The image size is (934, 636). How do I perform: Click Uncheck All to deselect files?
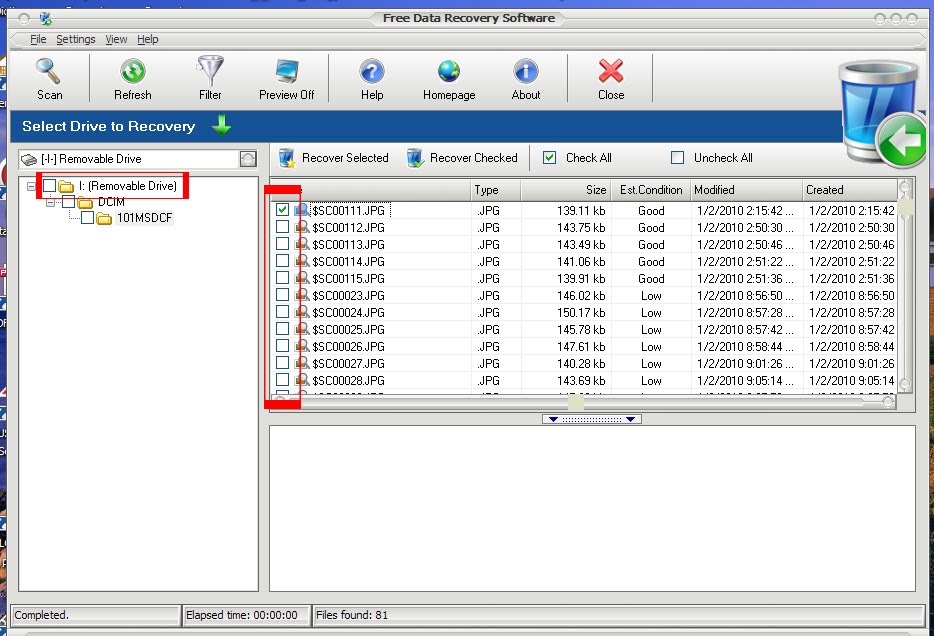tap(677, 157)
